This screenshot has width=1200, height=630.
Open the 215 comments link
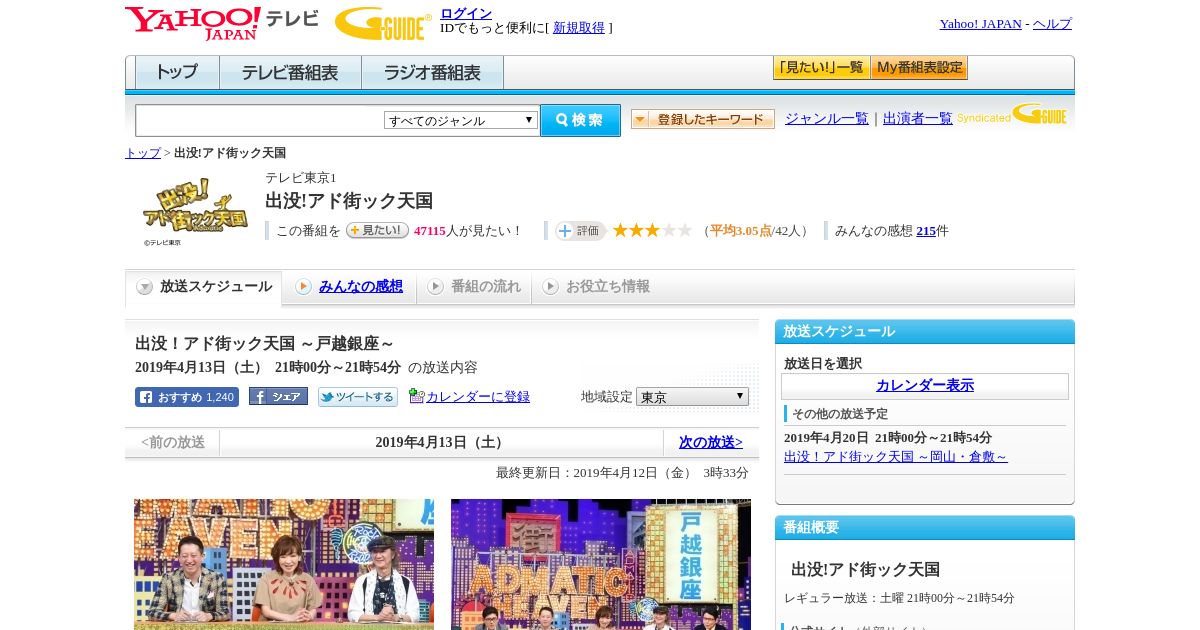pyautogui.click(x=926, y=231)
